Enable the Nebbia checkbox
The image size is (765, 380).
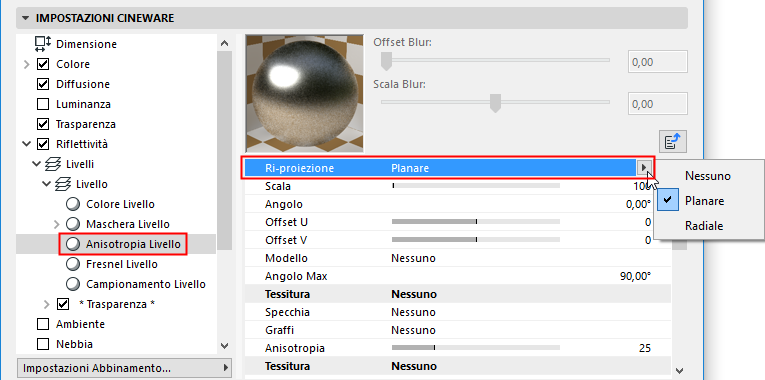coord(43,344)
